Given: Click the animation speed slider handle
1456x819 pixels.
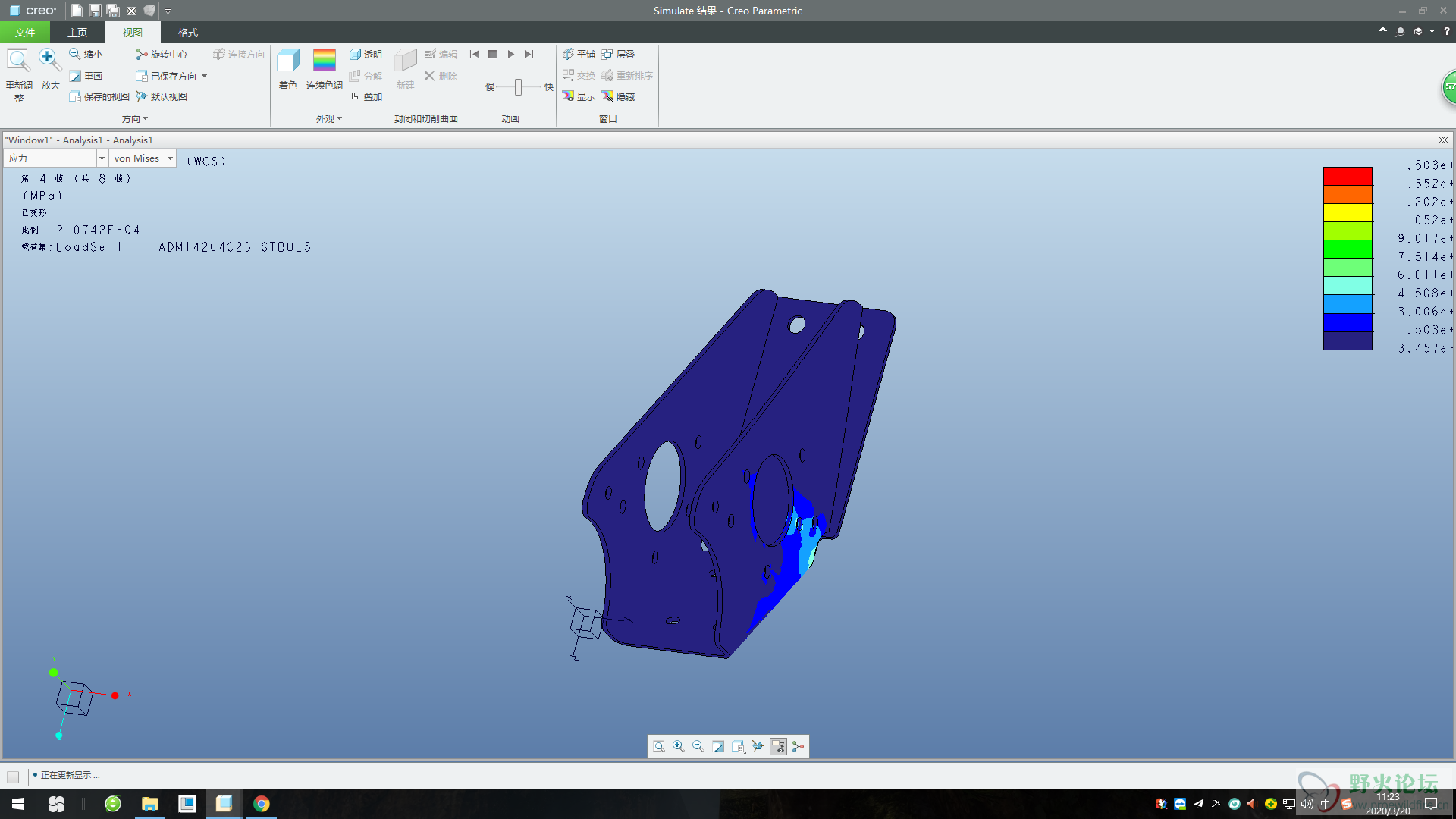Looking at the screenshot, I should (518, 87).
